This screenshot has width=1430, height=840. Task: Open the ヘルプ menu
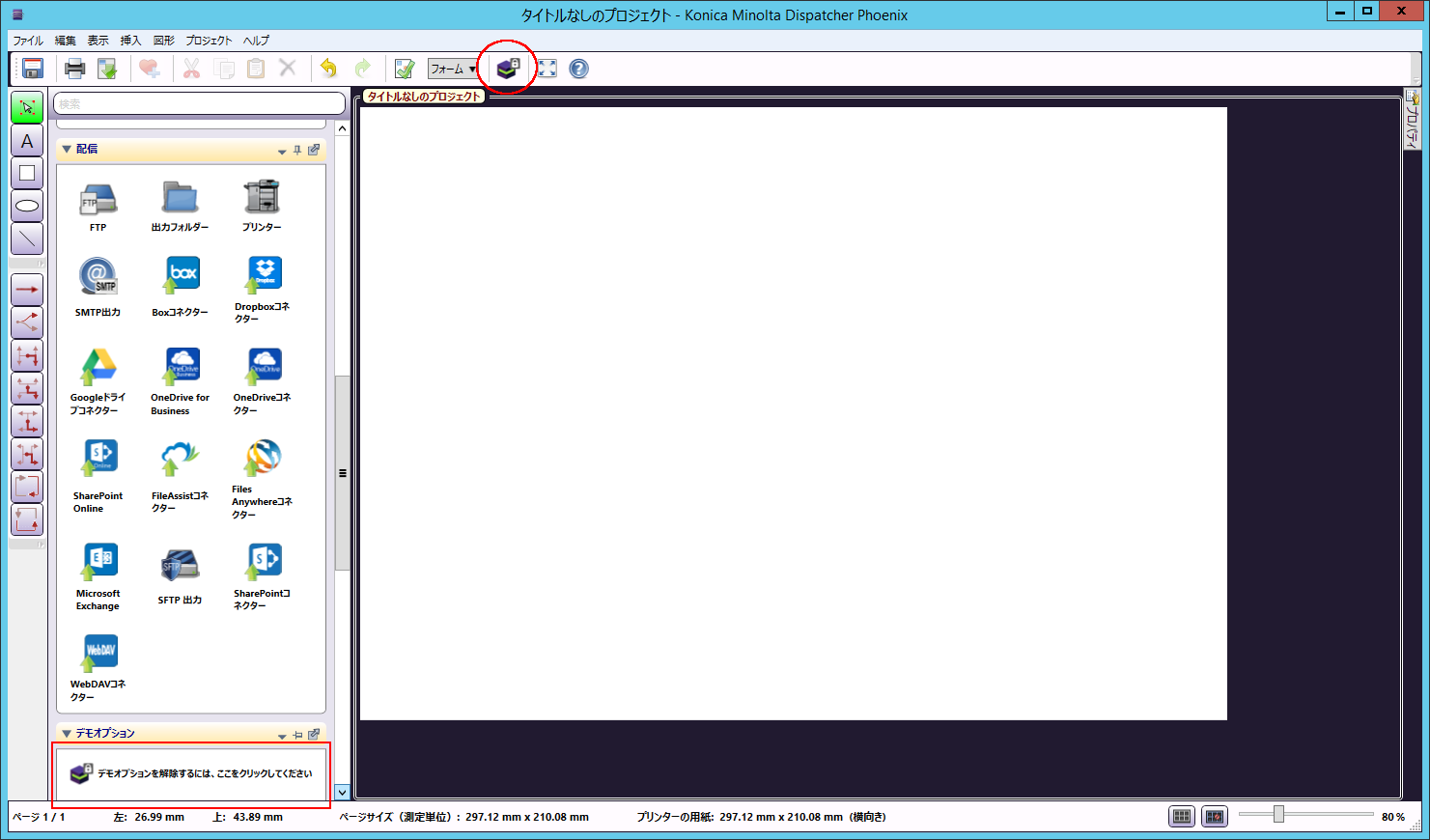click(x=257, y=41)
